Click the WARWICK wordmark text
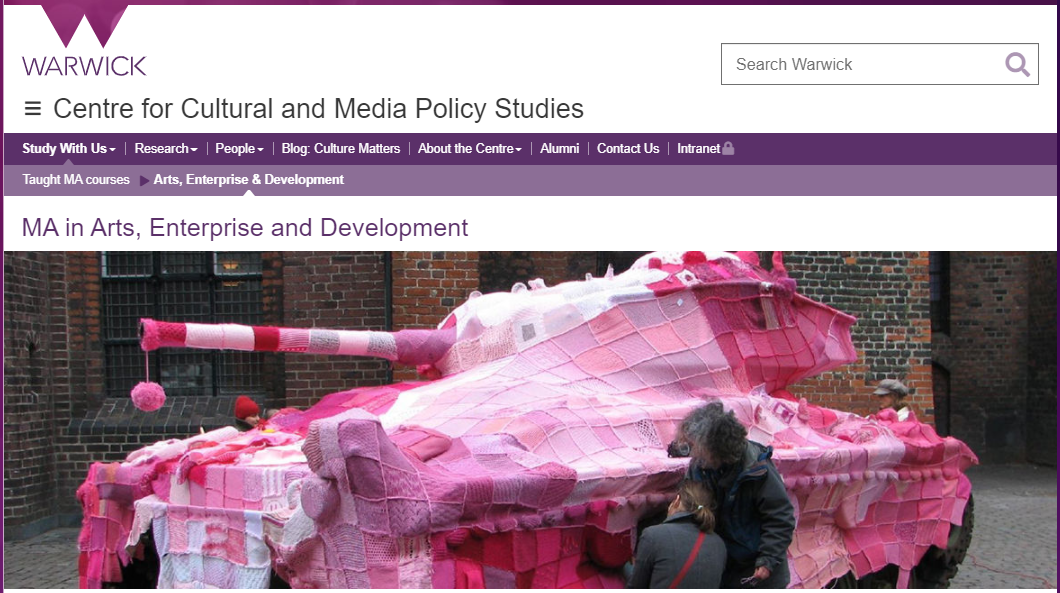The image size is (1060, 593). [x=85, y=66]
